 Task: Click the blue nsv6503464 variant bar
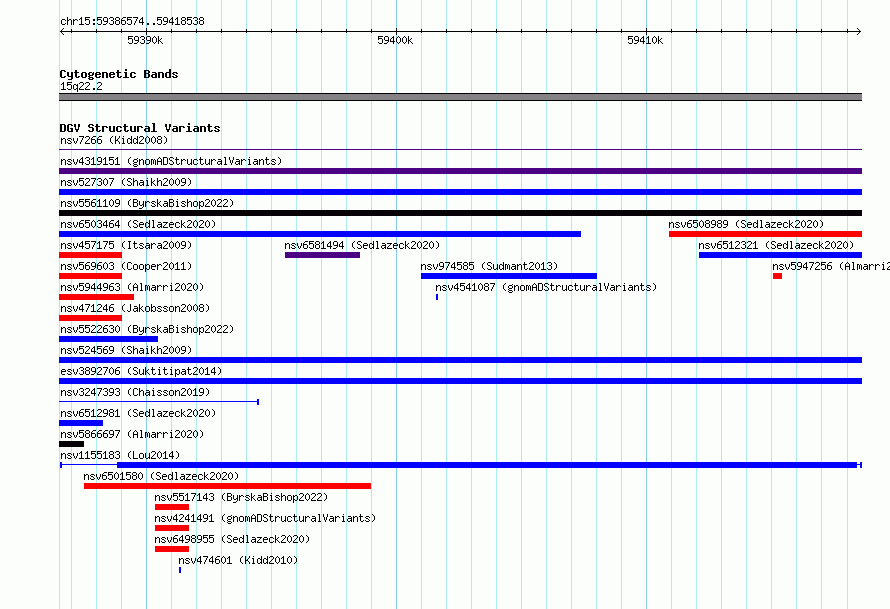320,234
